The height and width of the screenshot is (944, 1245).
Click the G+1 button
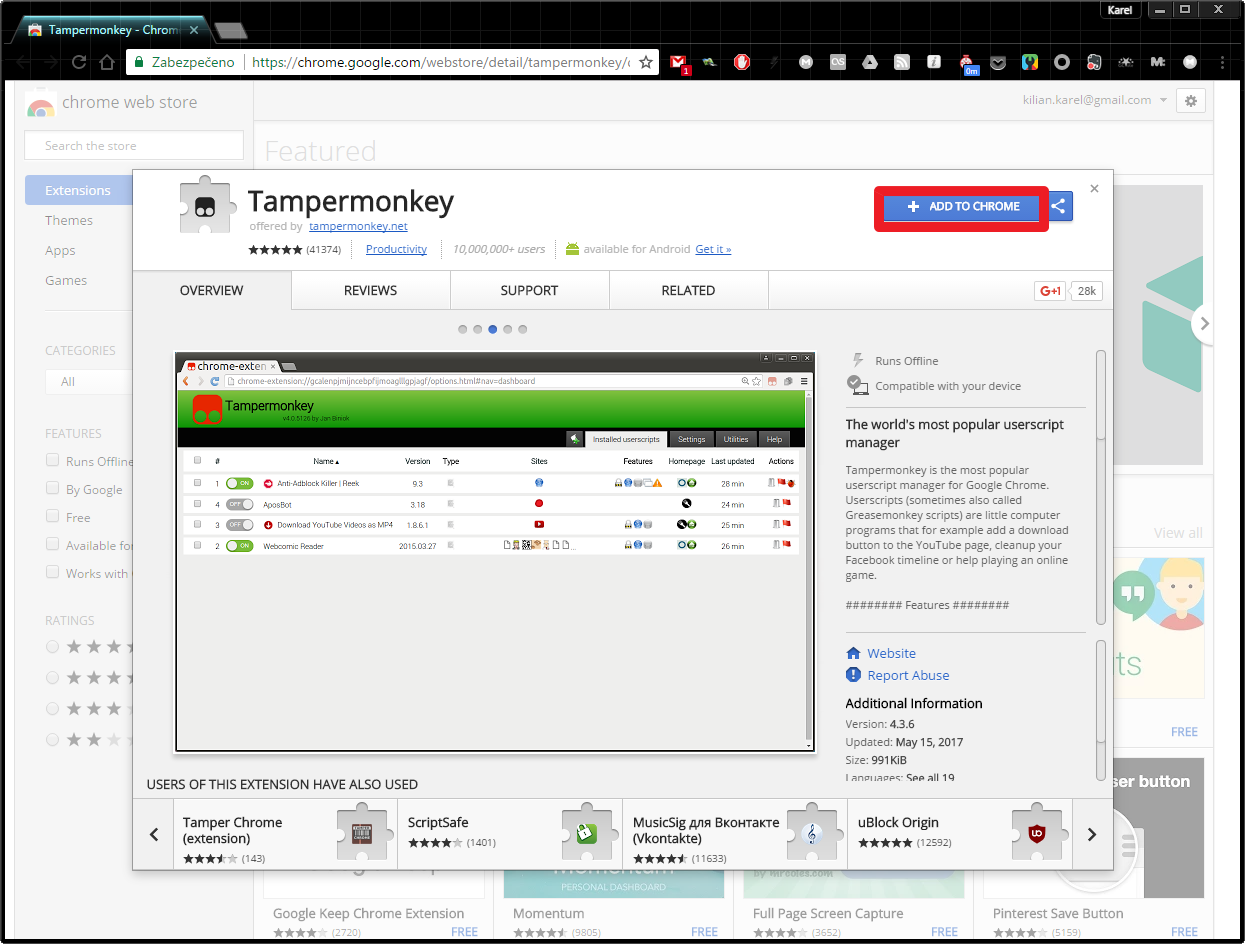coord(1050,291)
